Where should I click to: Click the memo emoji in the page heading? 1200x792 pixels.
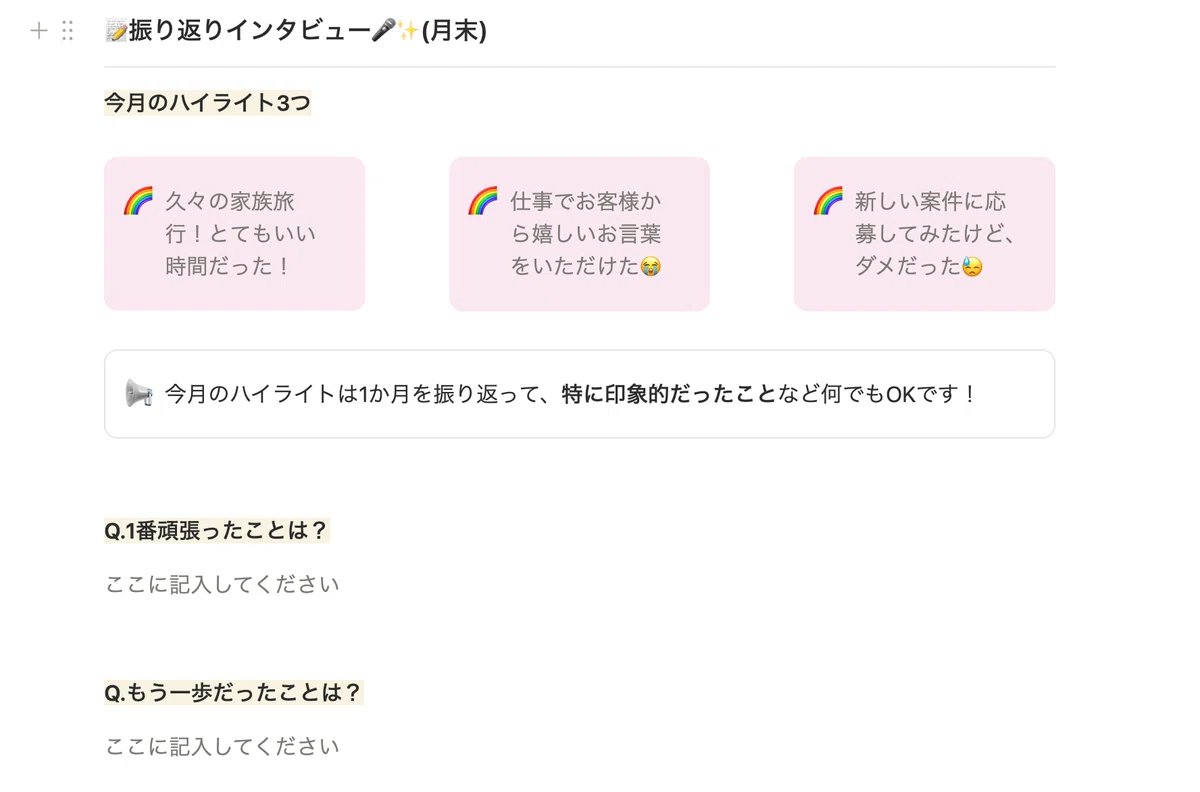click(116, 32)
